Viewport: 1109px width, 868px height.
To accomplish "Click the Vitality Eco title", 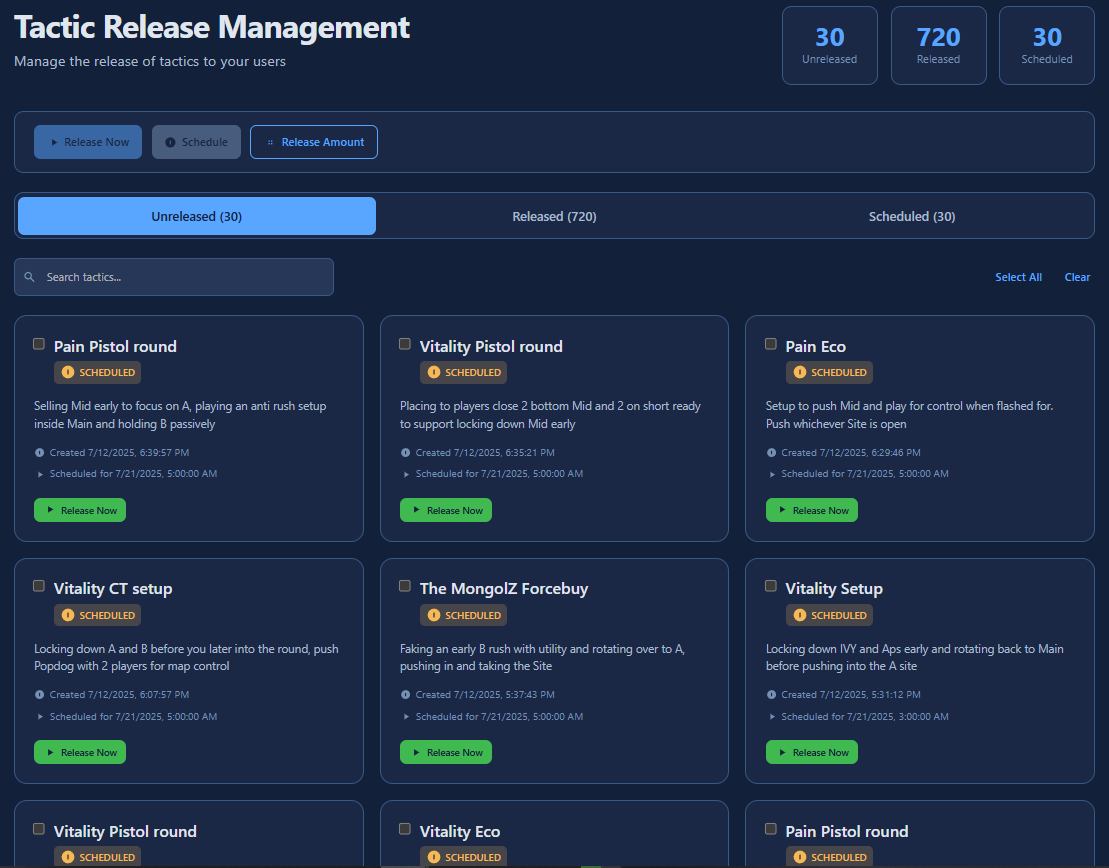I will [x=460, y=831].
